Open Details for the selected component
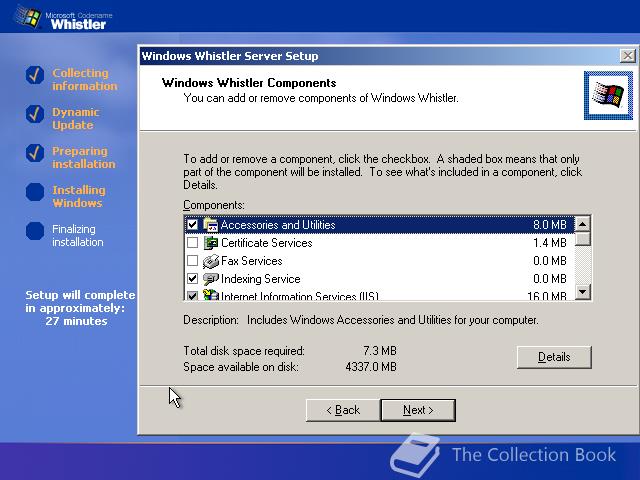640x480 pixels. tap(554, 357)
